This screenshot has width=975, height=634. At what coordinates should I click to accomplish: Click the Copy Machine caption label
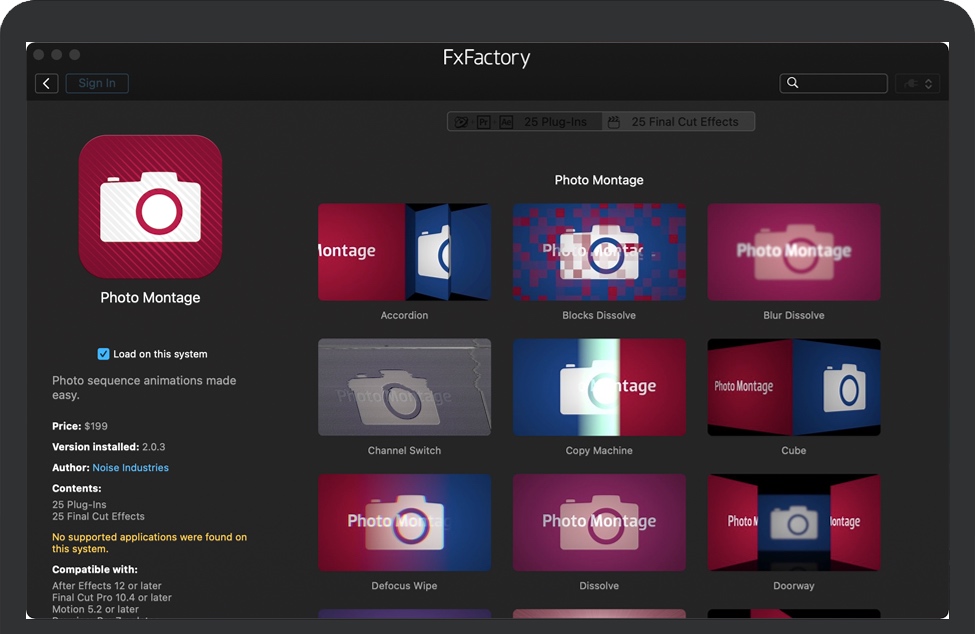coord(599,451)
